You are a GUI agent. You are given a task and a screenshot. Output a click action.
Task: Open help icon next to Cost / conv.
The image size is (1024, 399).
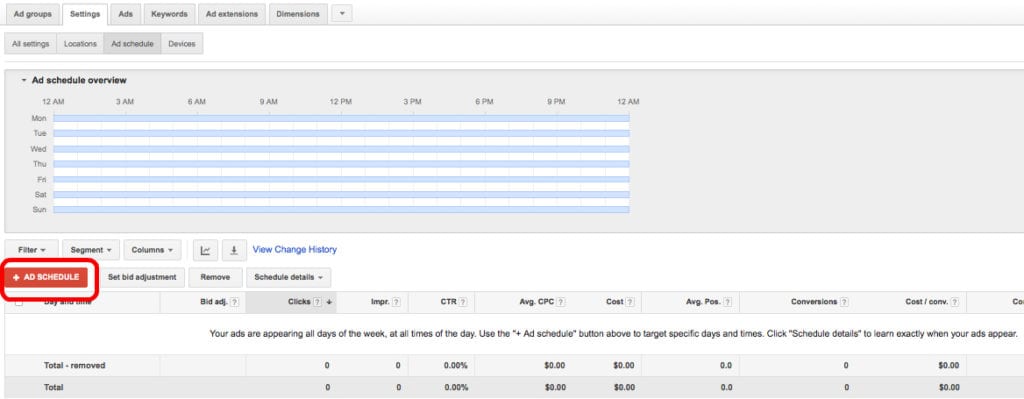click(x=955, y=302)
